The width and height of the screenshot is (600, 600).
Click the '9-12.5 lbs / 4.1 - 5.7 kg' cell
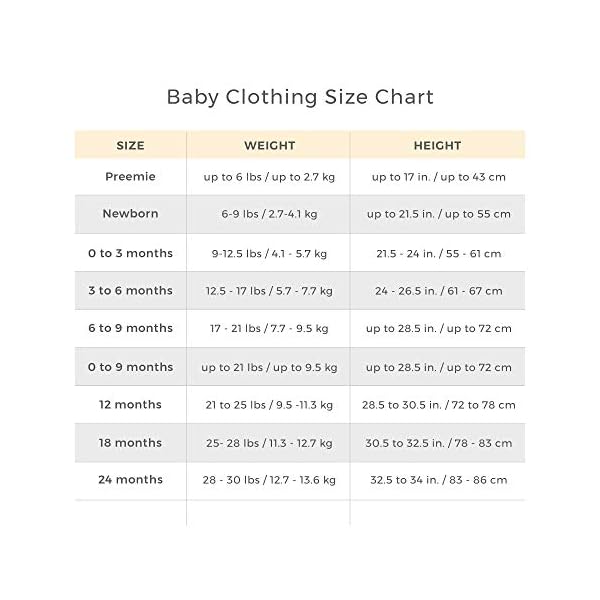(x=269, y=252)
